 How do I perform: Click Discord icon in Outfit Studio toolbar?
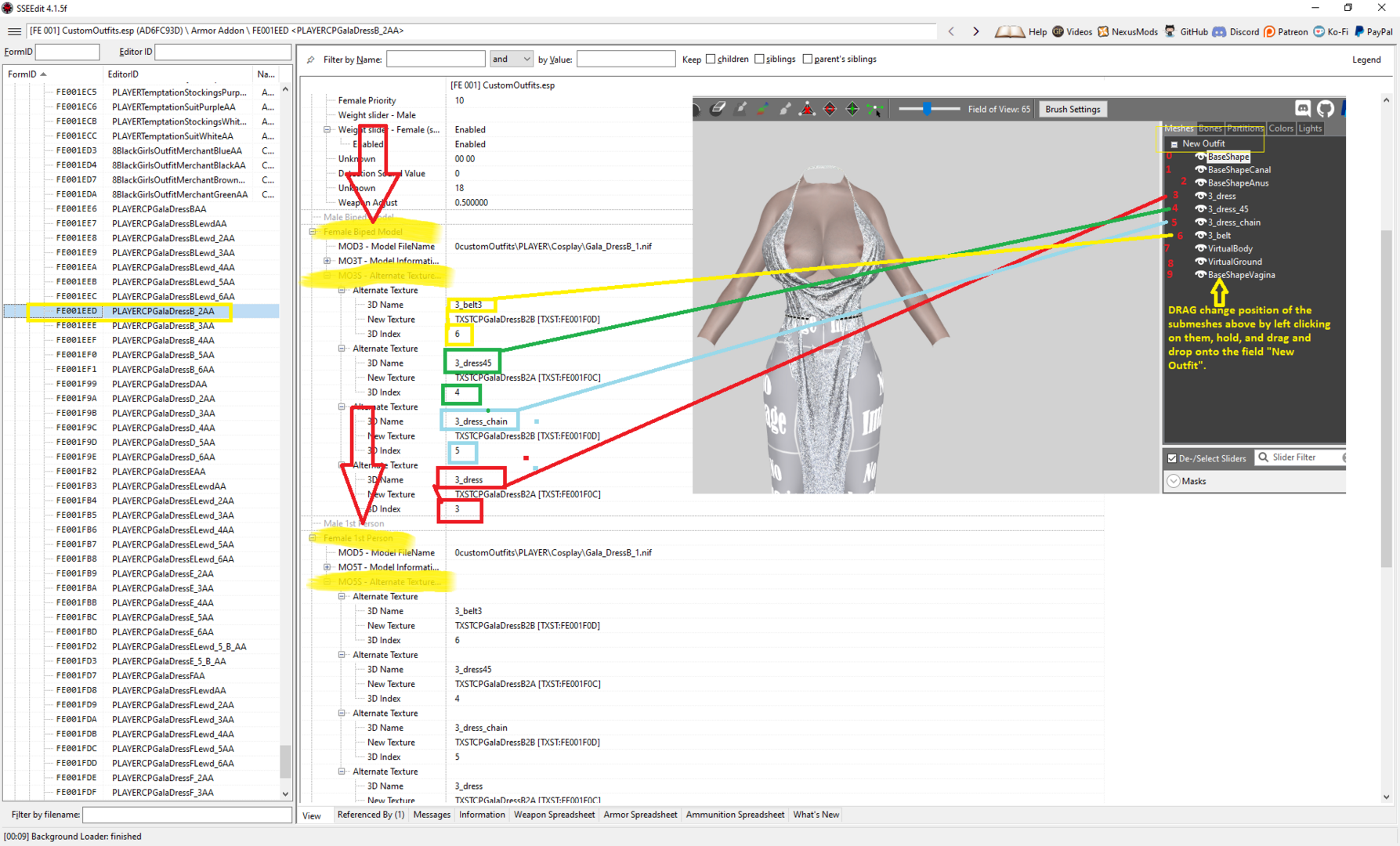coord(1303,109)
